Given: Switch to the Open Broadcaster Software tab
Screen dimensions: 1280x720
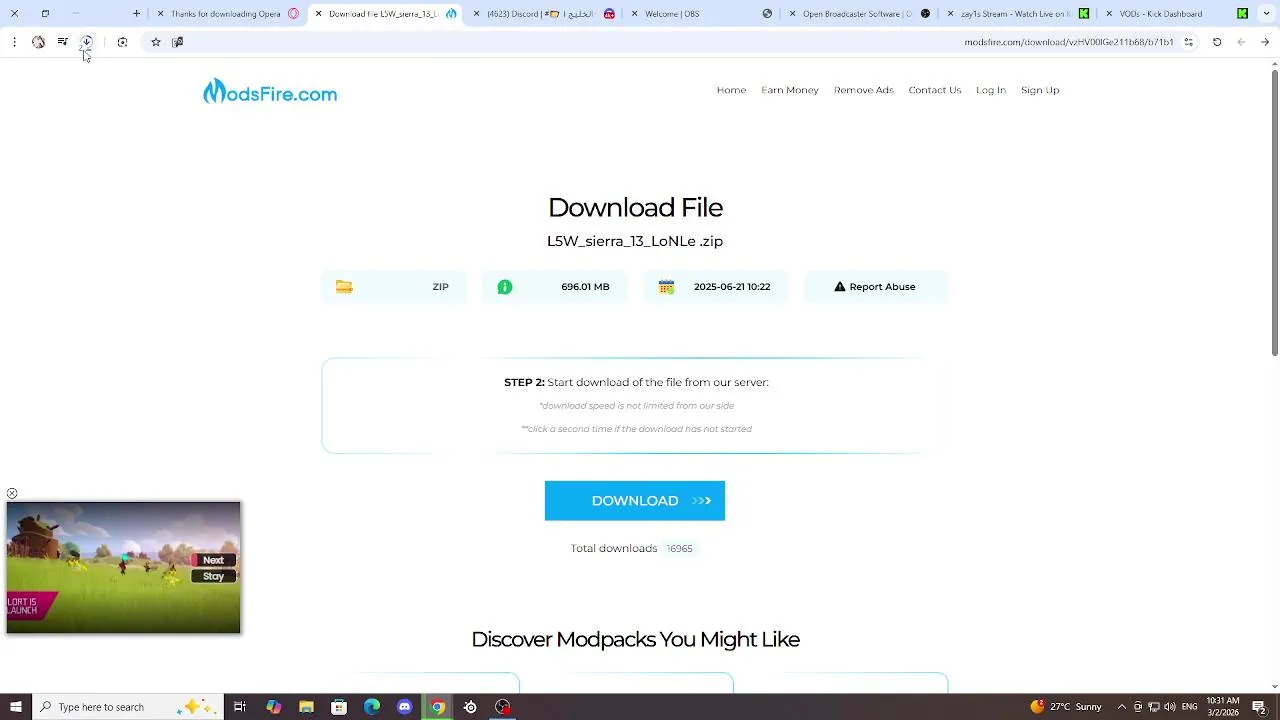Looking at the screenshot, I should point(858,14).
